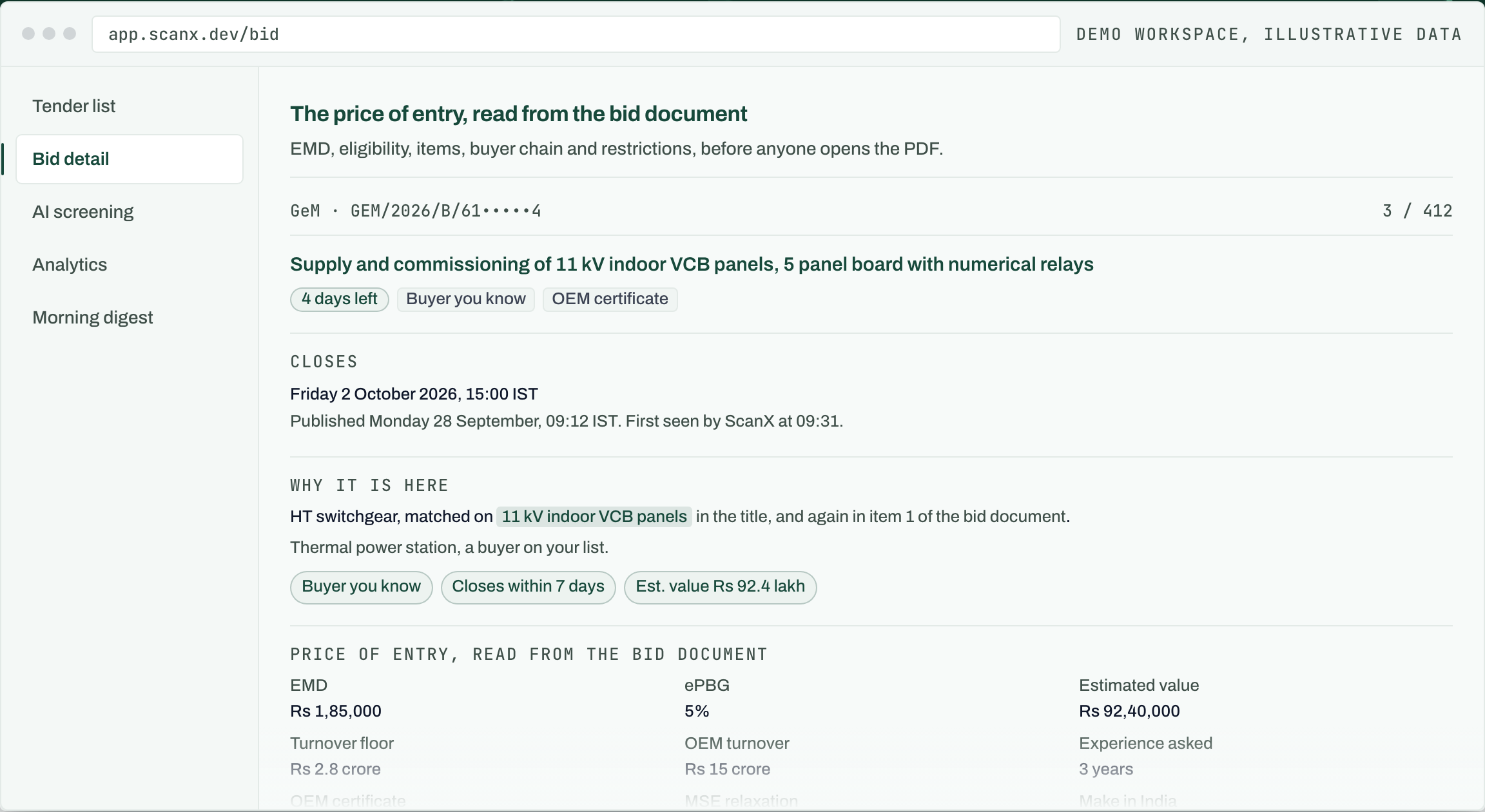Click Estimated value 'Rs 92,40,000'
Screen dimensions: 1485x812
pos(1129,711)
